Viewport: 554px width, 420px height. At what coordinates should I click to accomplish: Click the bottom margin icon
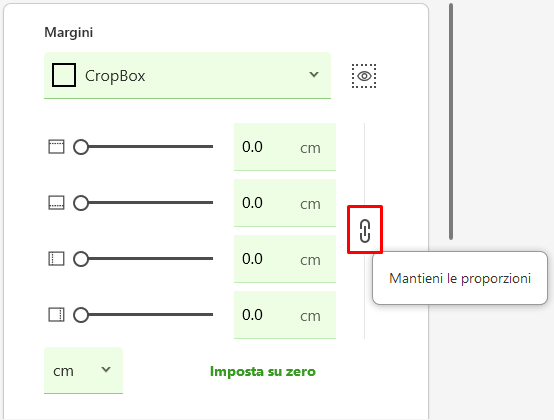point(56,203)
